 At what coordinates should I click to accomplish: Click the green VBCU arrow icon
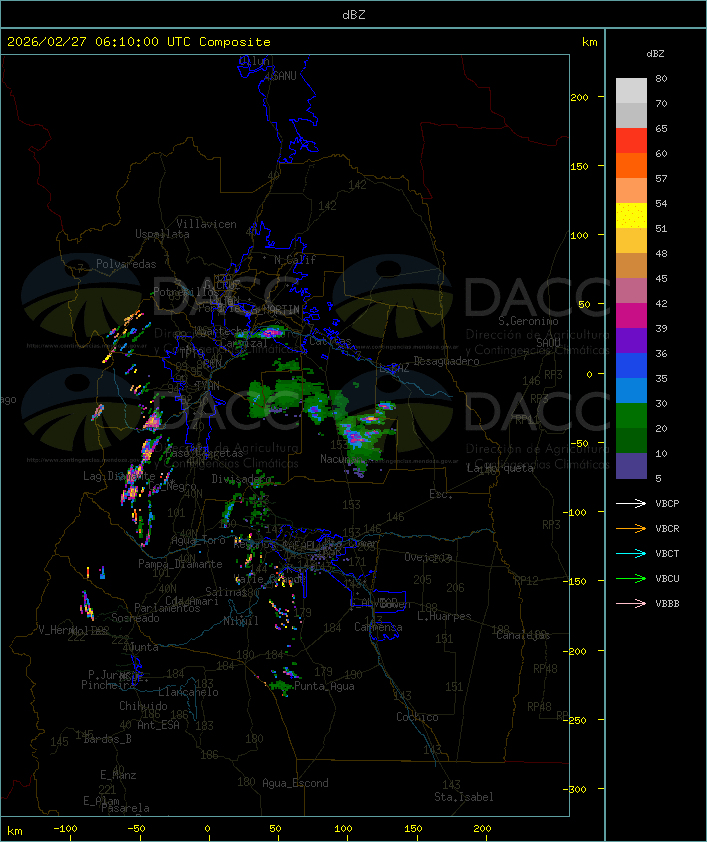631,578
